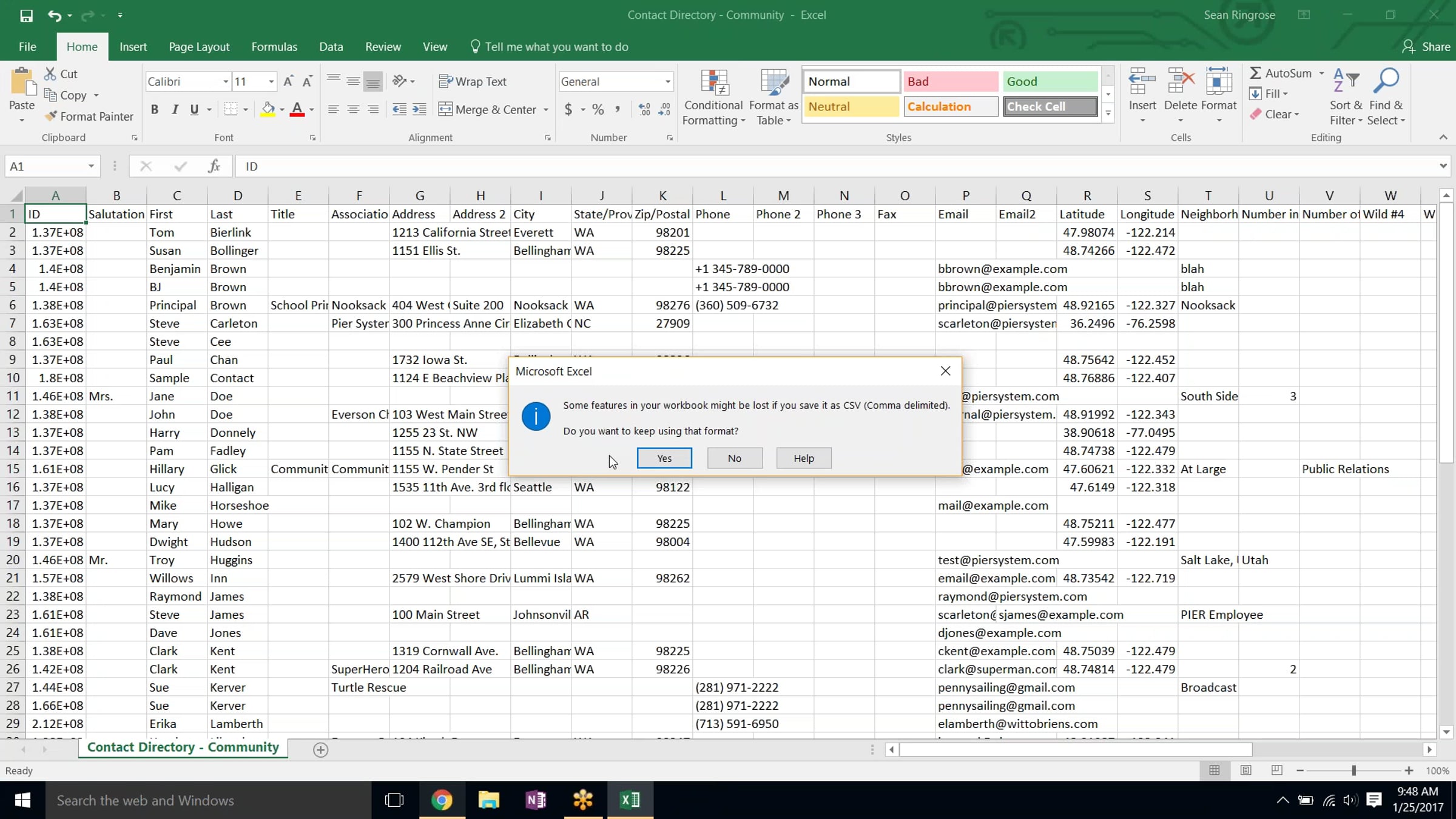Open the Formulas ribbon tab
Viewport: 1456px width, 819px height.
[274, 47]
